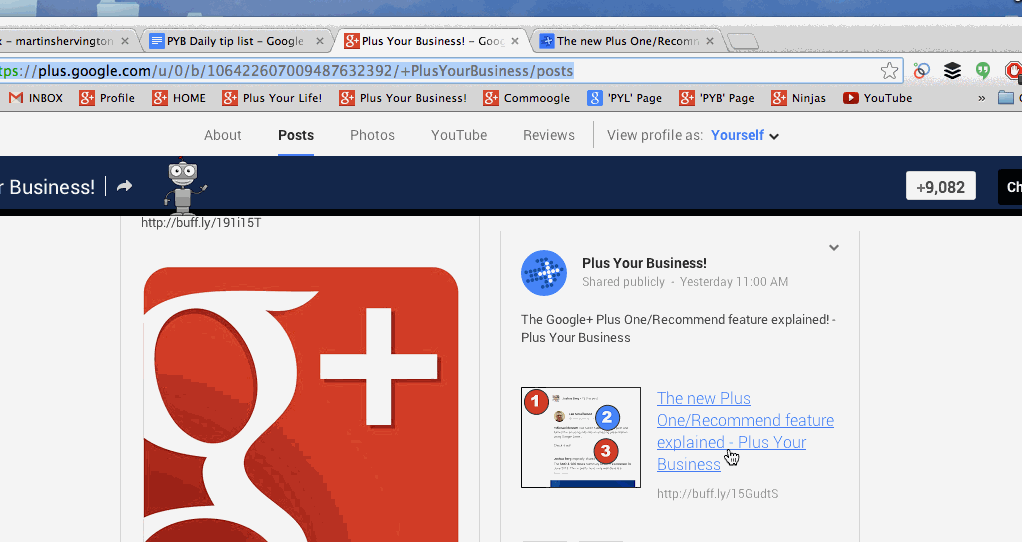Close the Plus Your Business! browser tab
This screenshot has height=542, width=1022.
pos(515,41)
